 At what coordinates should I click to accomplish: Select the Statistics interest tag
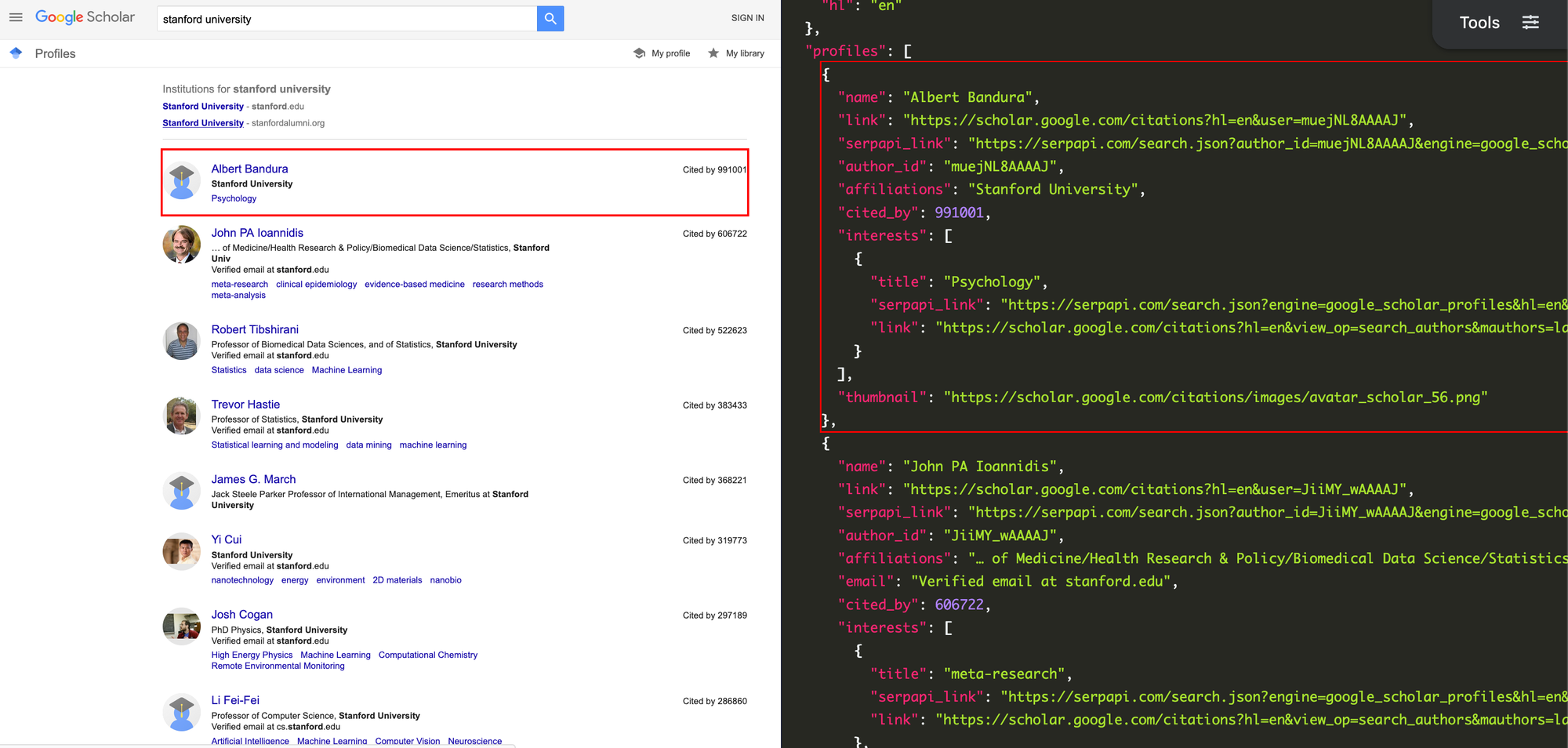(x=229, y=370)
